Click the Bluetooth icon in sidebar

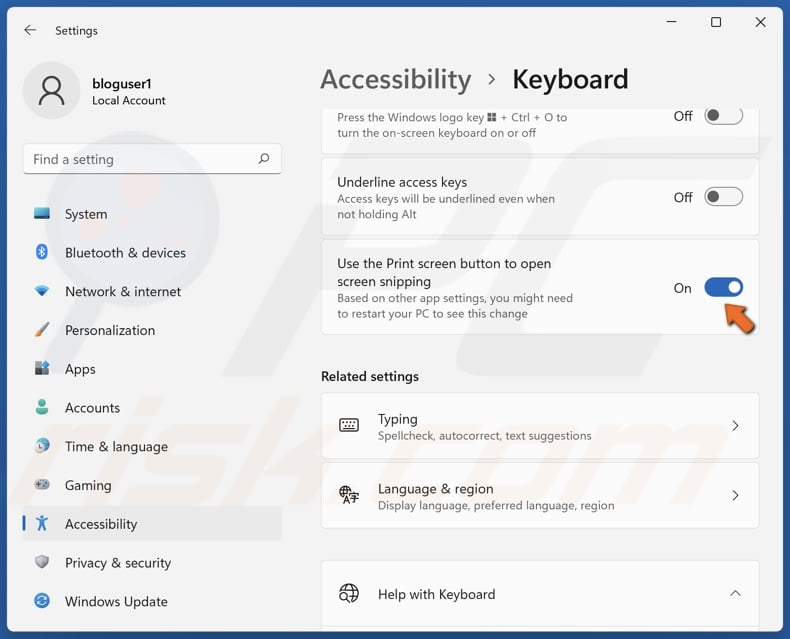click(x=42, y=251)
